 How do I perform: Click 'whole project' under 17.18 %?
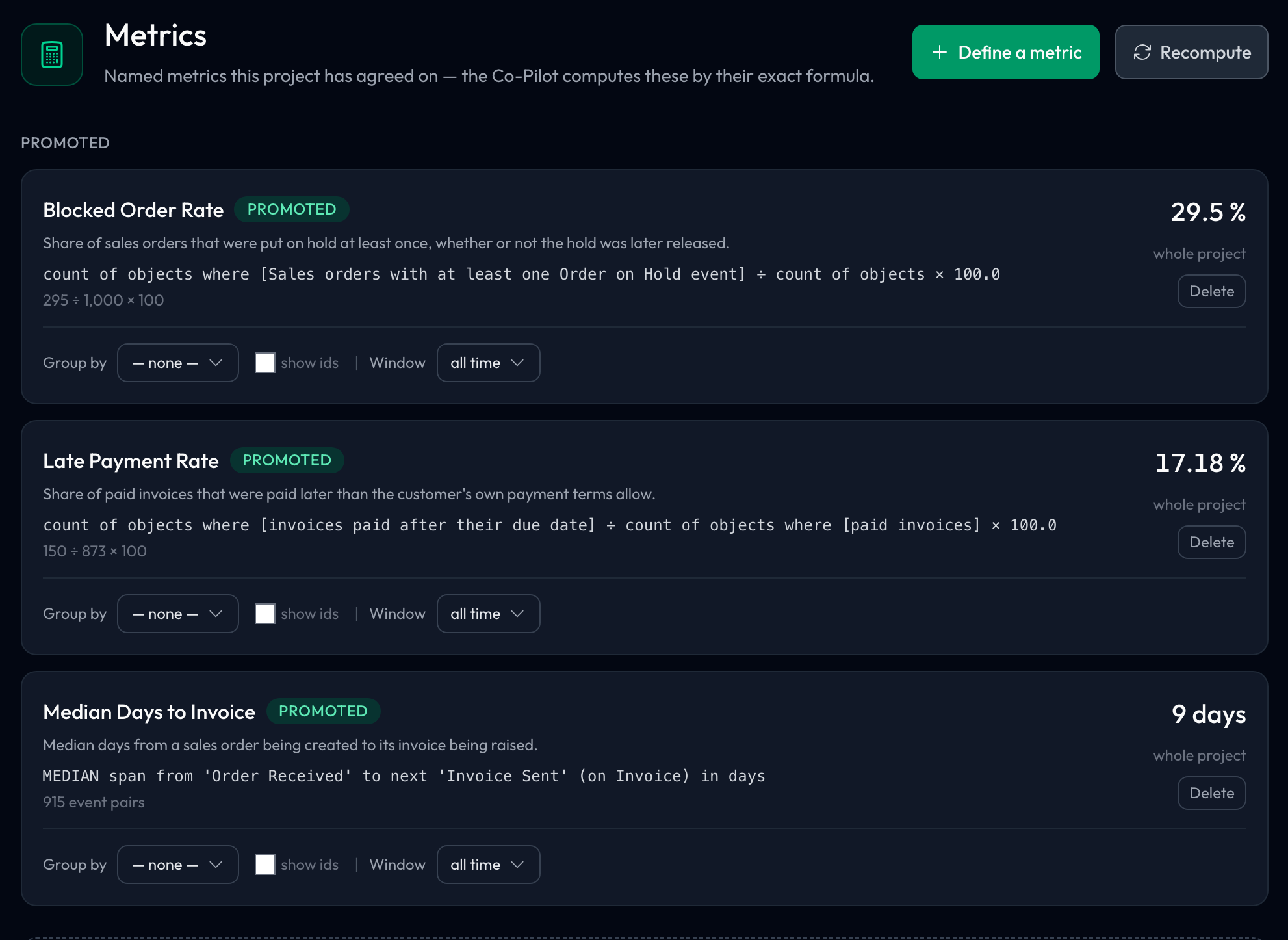tap(1200, 504)
